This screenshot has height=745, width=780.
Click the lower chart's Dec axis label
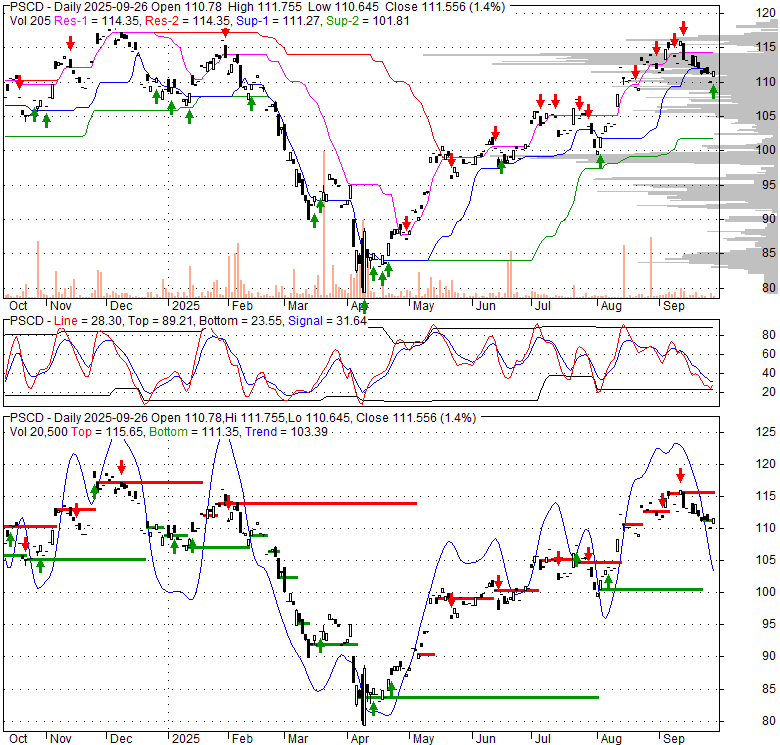pos(121,739)
